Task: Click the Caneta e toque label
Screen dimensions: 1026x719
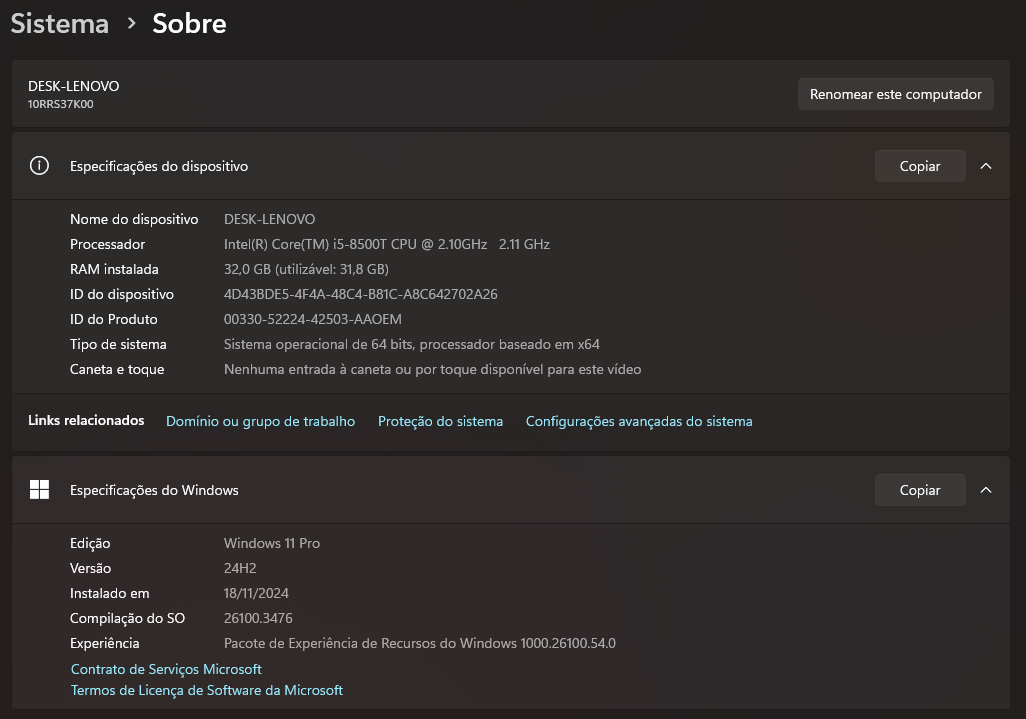Action: (117, 369)
